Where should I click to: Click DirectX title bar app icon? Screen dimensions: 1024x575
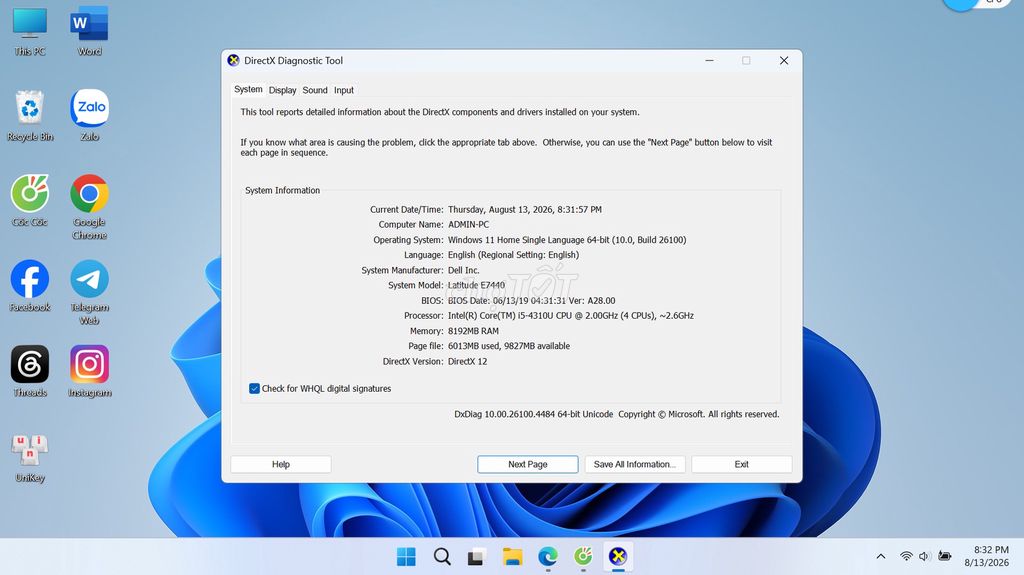[x=233, y=60]
